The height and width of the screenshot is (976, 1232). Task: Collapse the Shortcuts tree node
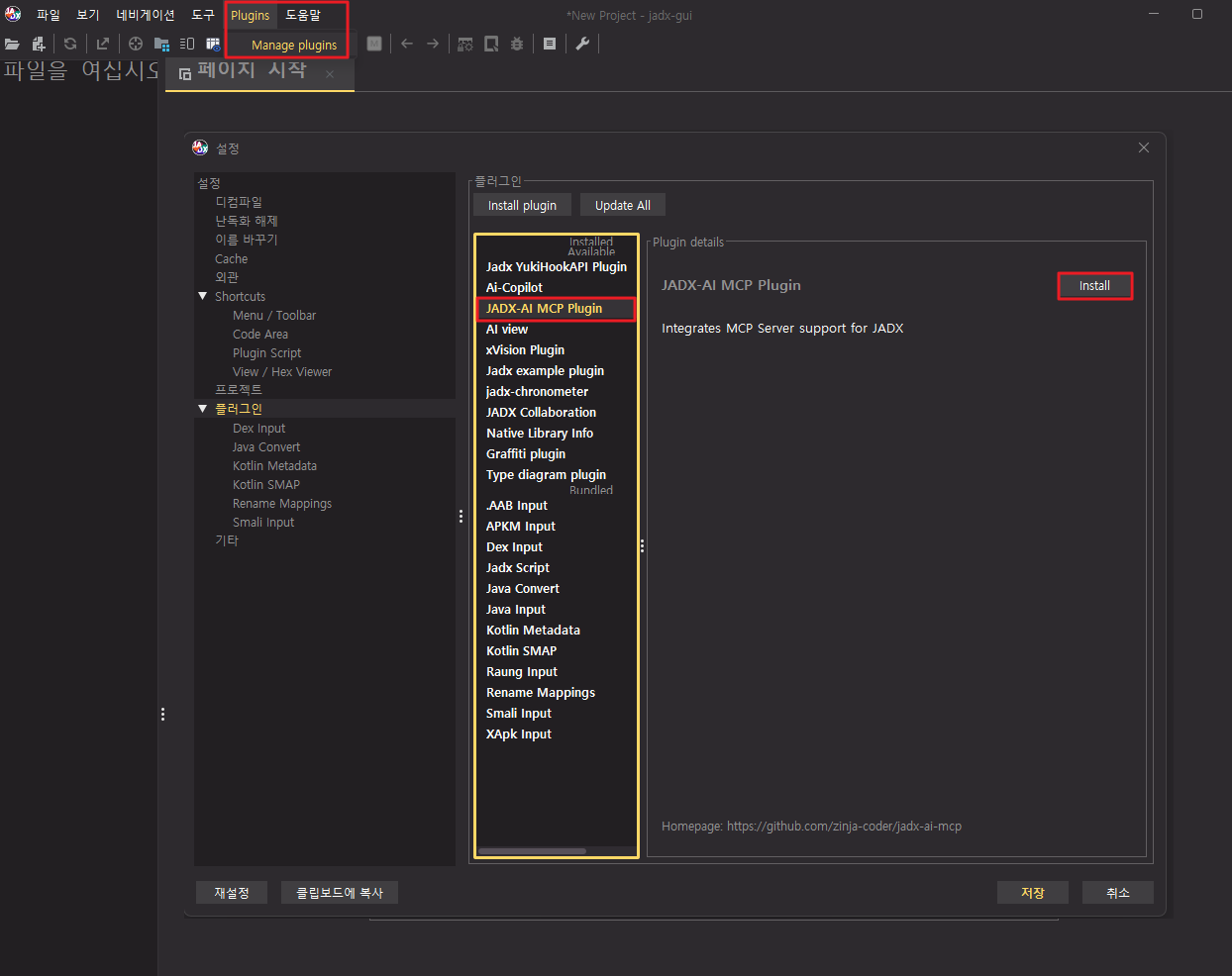[x=203, y=296]
